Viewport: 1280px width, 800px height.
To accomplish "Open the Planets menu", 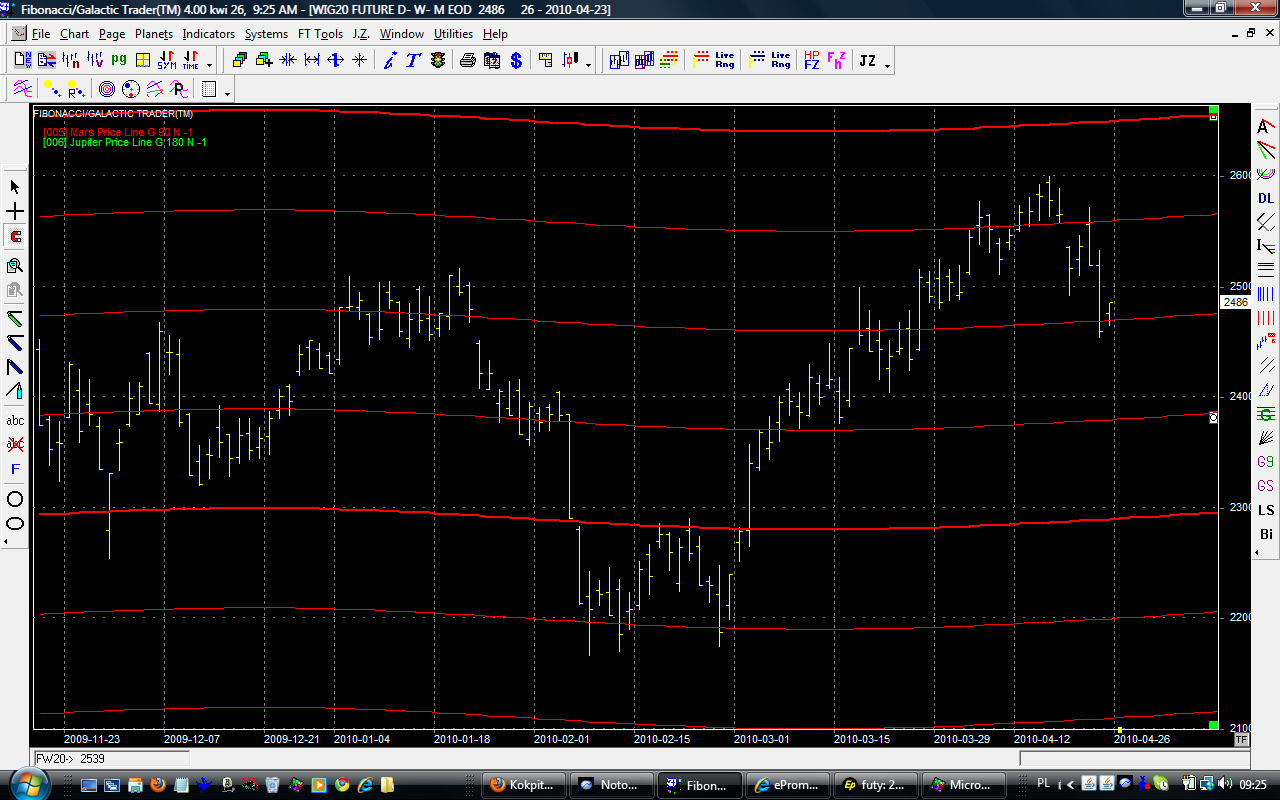I will (x=154, y=34).
